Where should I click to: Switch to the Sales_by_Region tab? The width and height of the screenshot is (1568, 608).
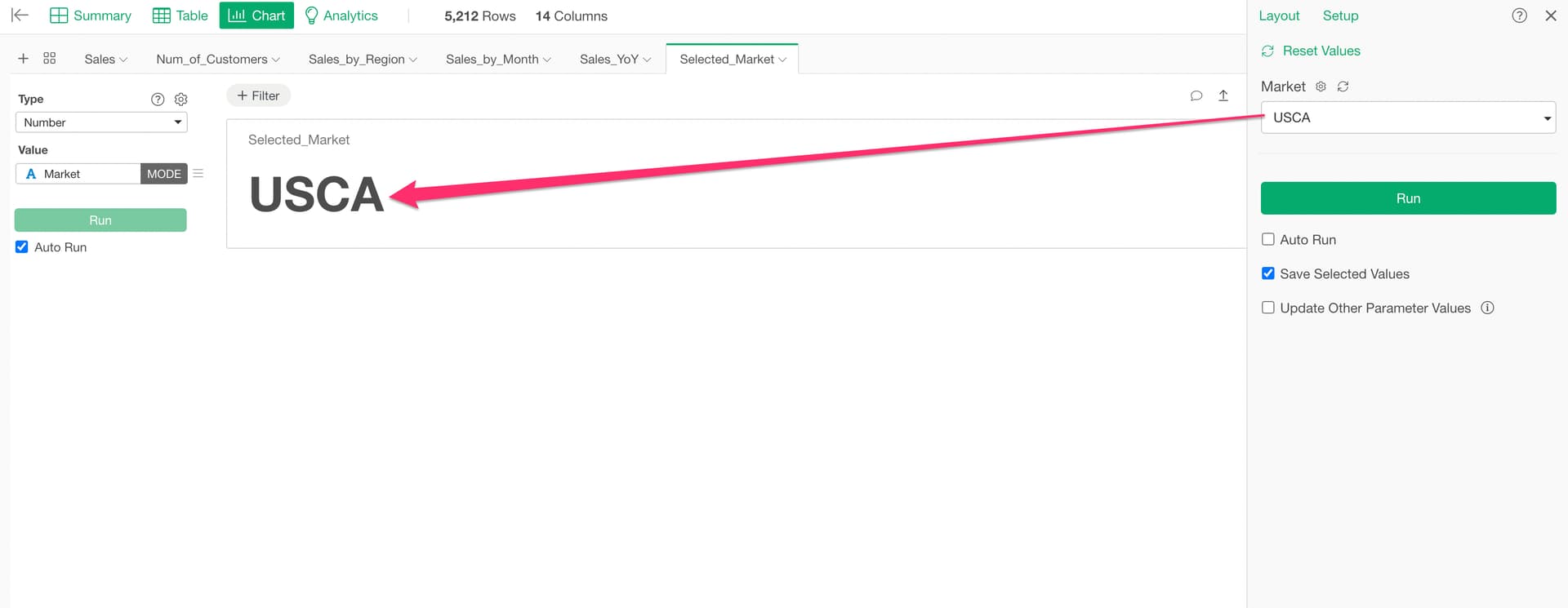click(363, 60)
